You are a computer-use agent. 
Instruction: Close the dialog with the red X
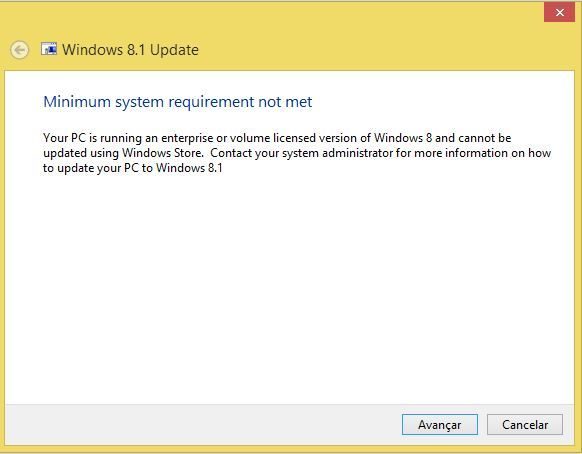tap(559, 12)
